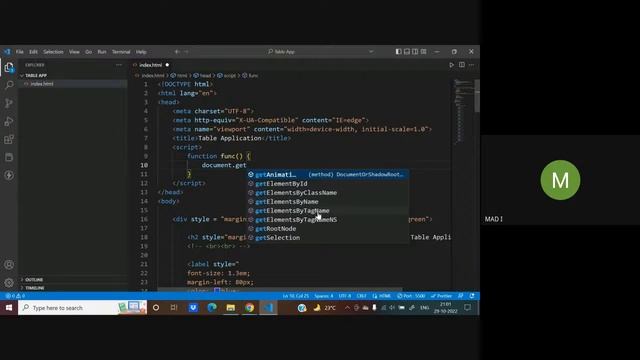Screen dimensions: 640x360
Task: Go back using the title bar arrow
Action: pyautogui.click(x=177, y=52)
